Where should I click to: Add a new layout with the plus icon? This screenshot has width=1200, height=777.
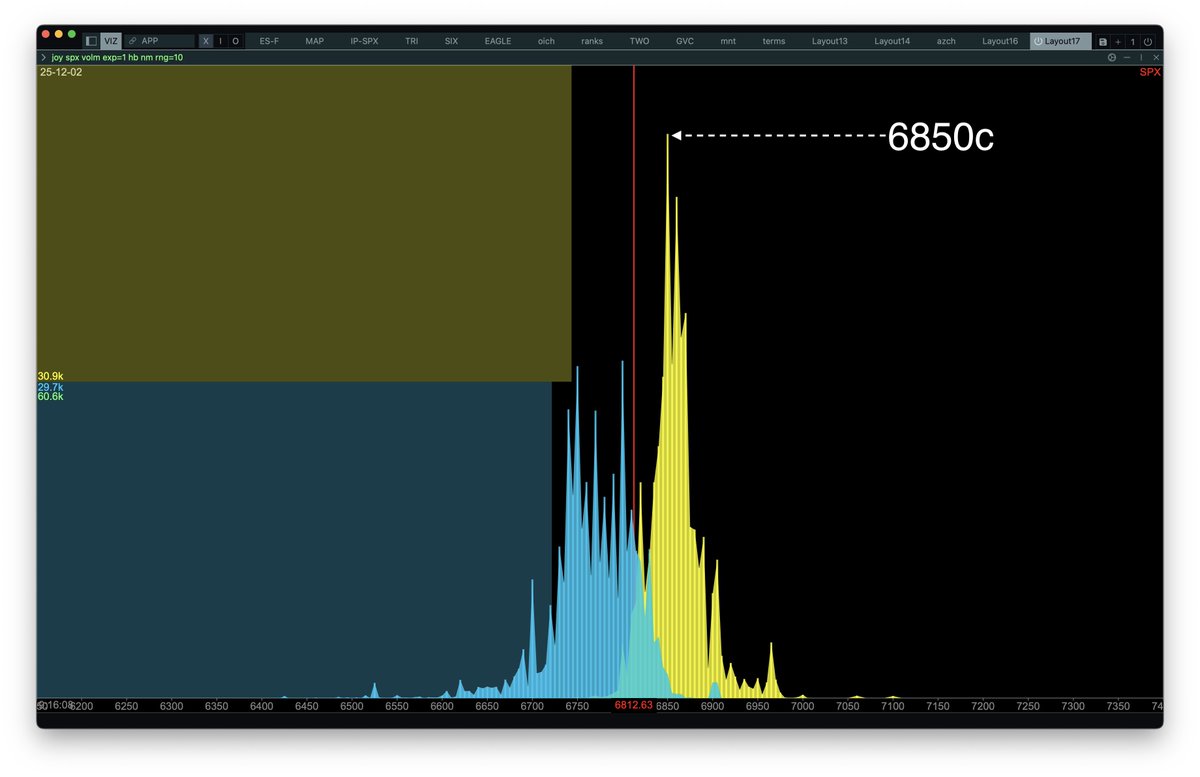[x=1117, y=41]
